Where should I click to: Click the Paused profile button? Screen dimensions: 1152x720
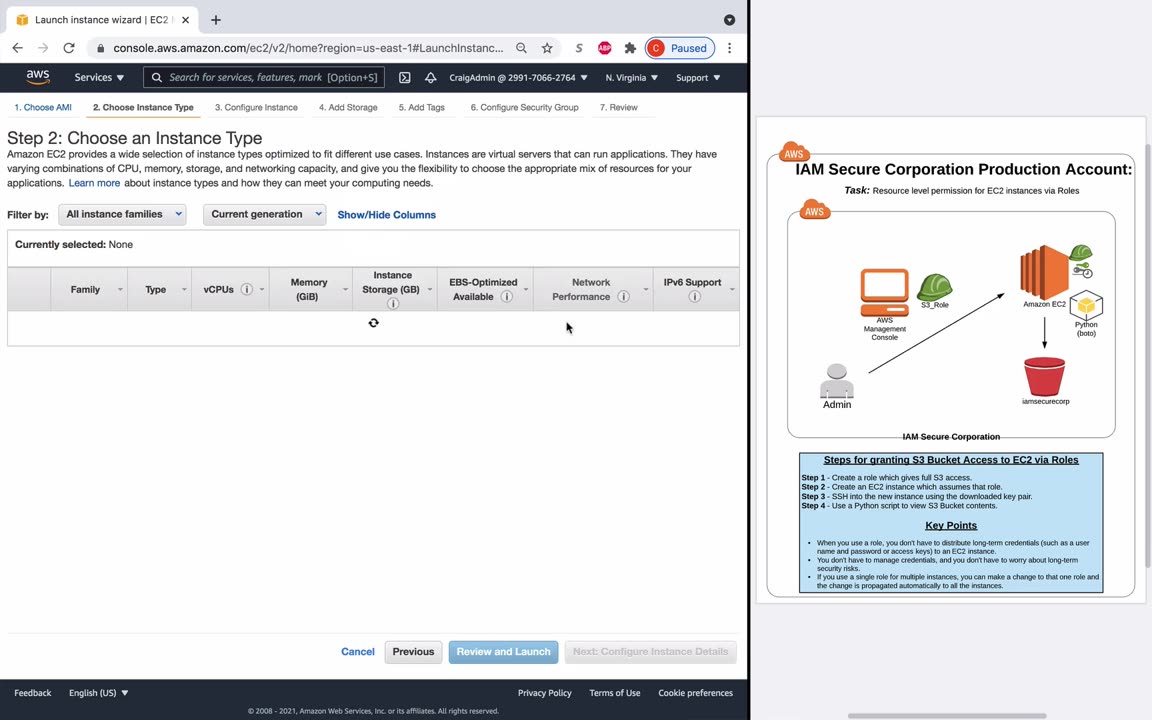[x=680, y=48]
